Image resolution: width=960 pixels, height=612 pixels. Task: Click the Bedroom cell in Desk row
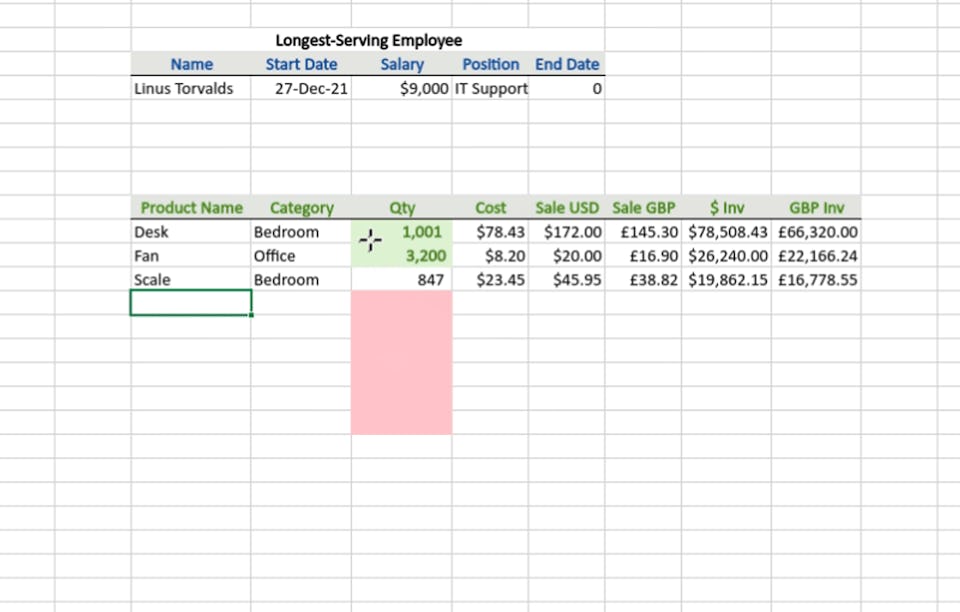coord(301,232)
